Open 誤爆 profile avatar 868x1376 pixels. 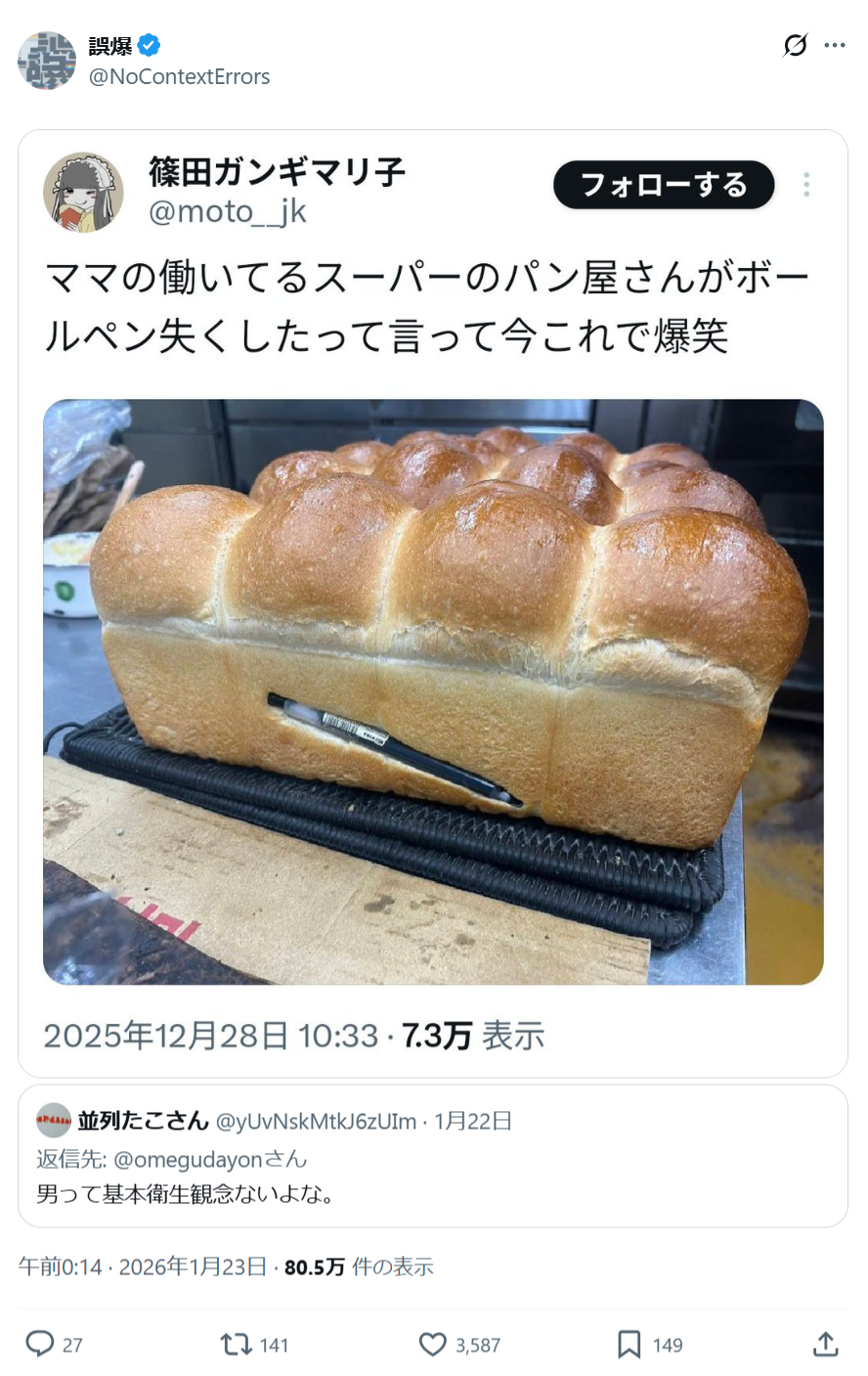(x=47, y=61)
